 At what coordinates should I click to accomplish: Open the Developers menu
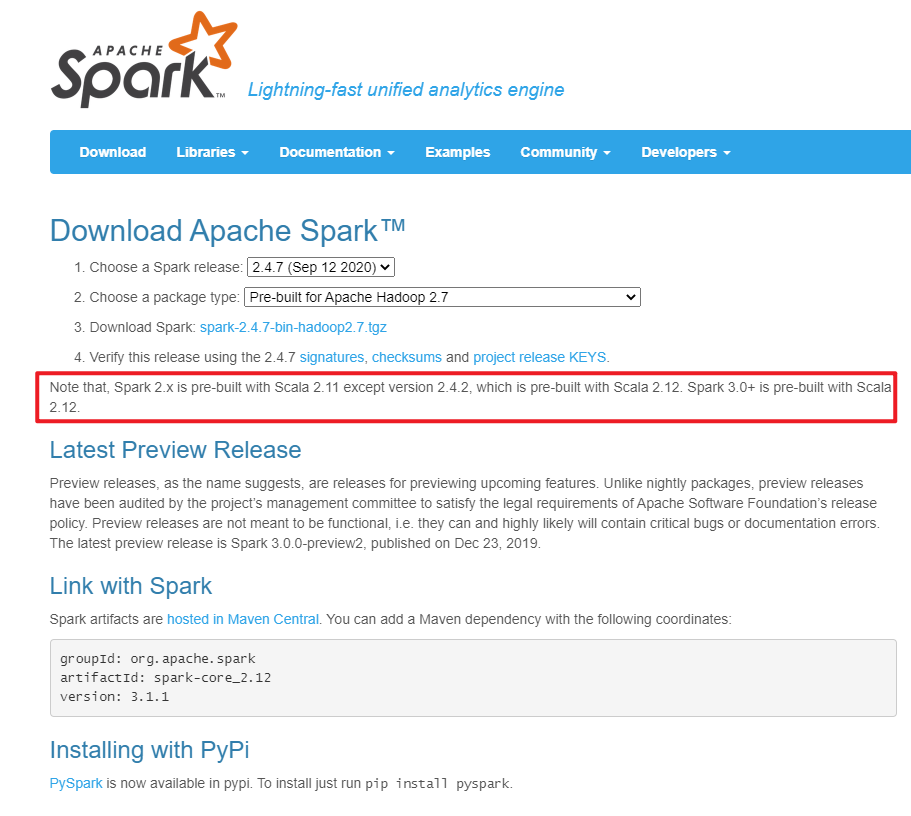coord(686,152)
